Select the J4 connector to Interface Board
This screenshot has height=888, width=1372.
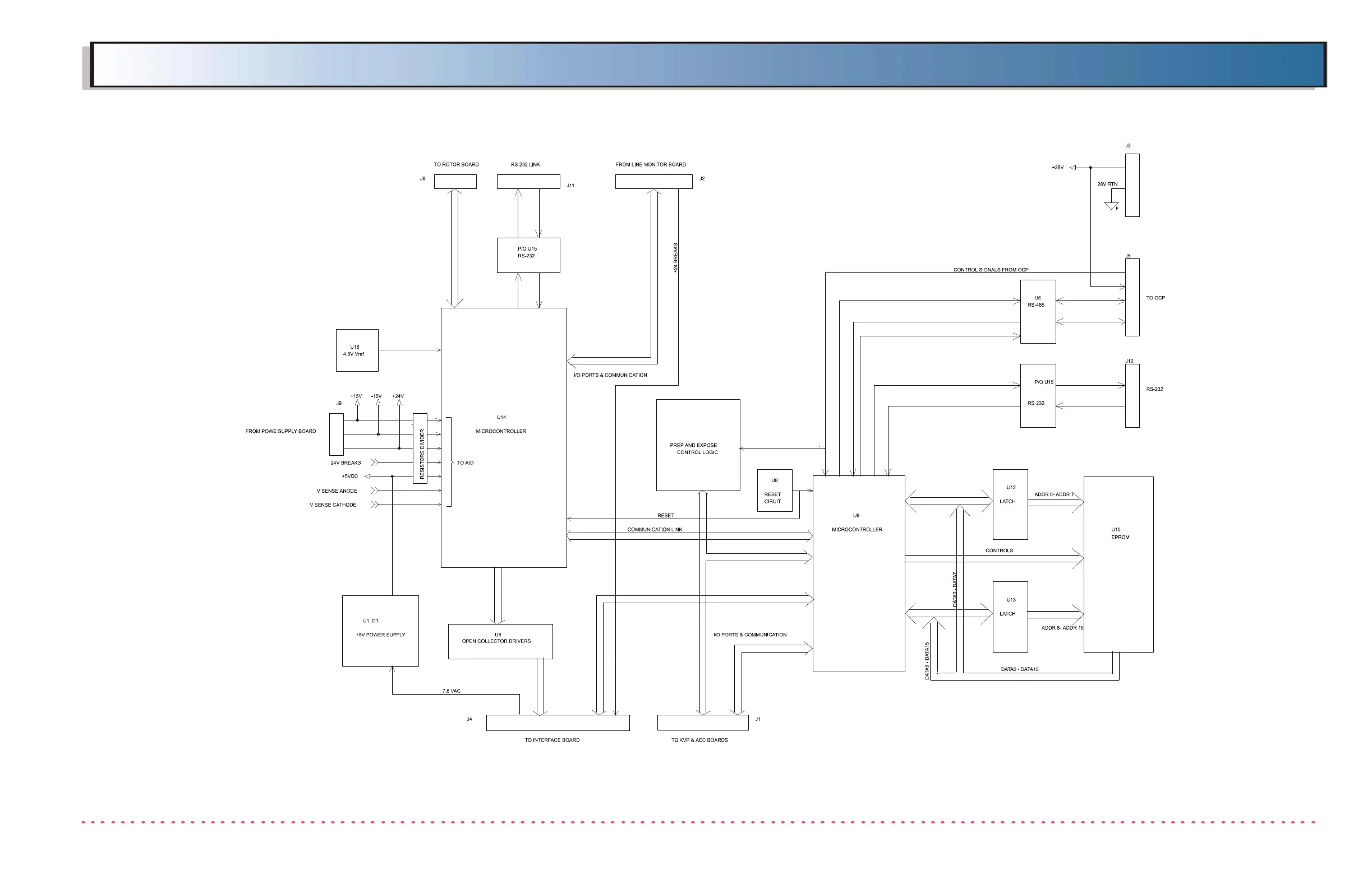coord(558,723)
